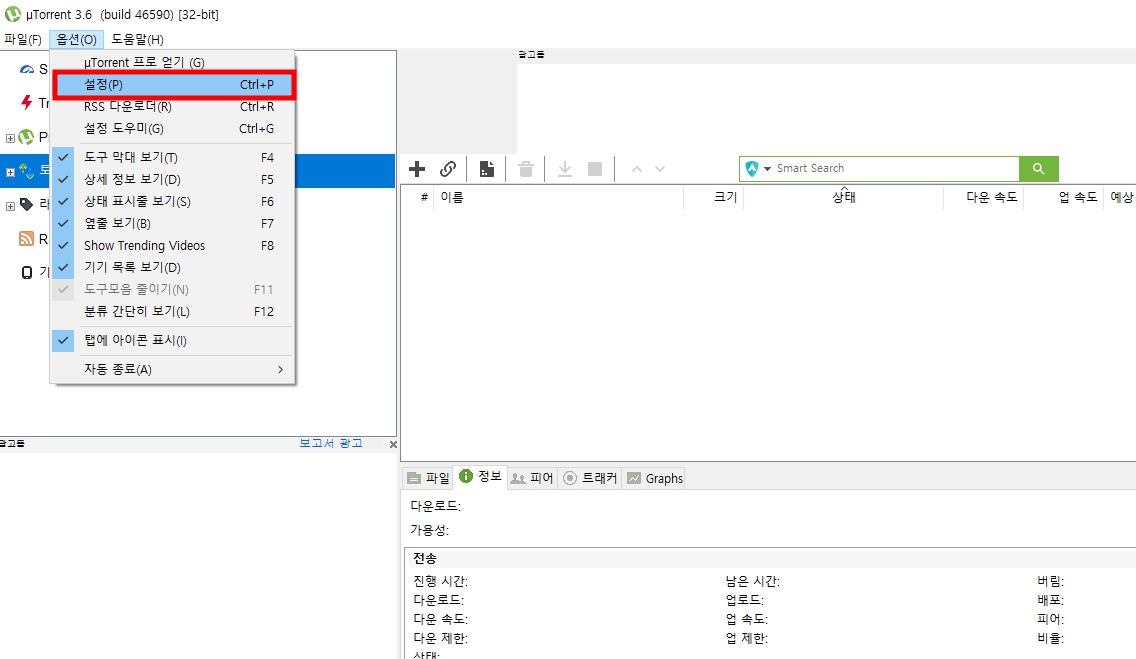The image size is (1136, 659).
Task: Select µTorrent 프로 얻기 menu item
Action: [173, 62]
